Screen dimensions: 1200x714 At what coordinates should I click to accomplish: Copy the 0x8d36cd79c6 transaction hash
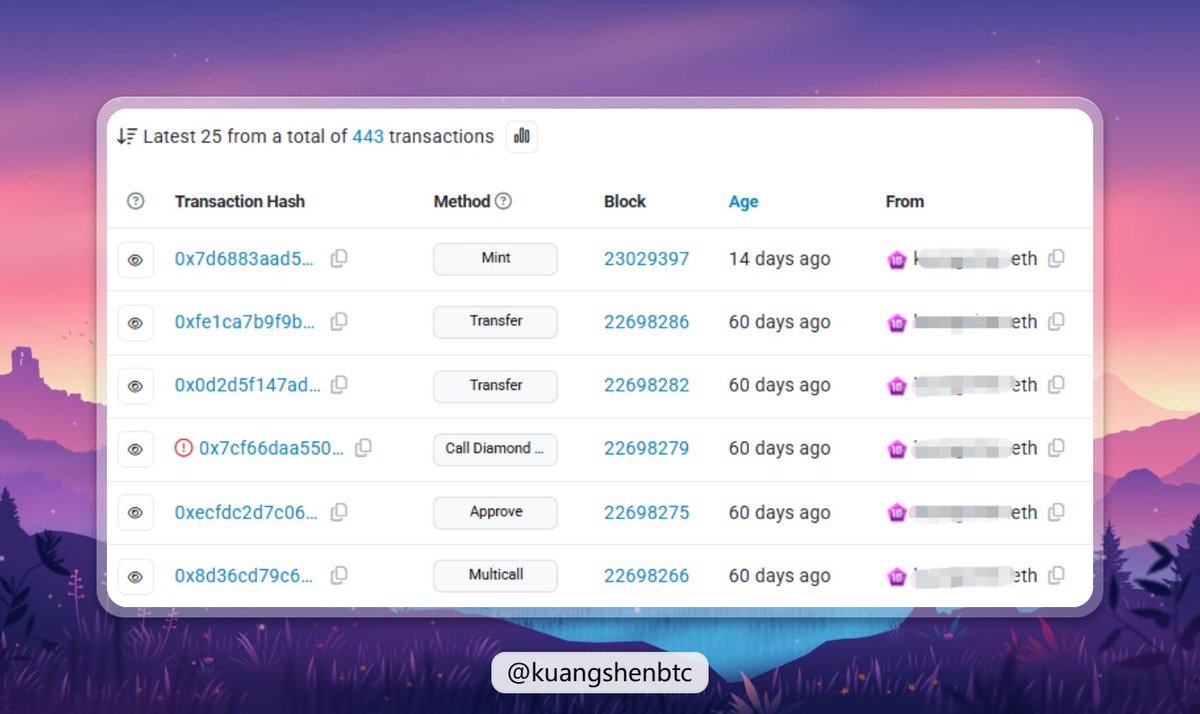pos(339,575)
